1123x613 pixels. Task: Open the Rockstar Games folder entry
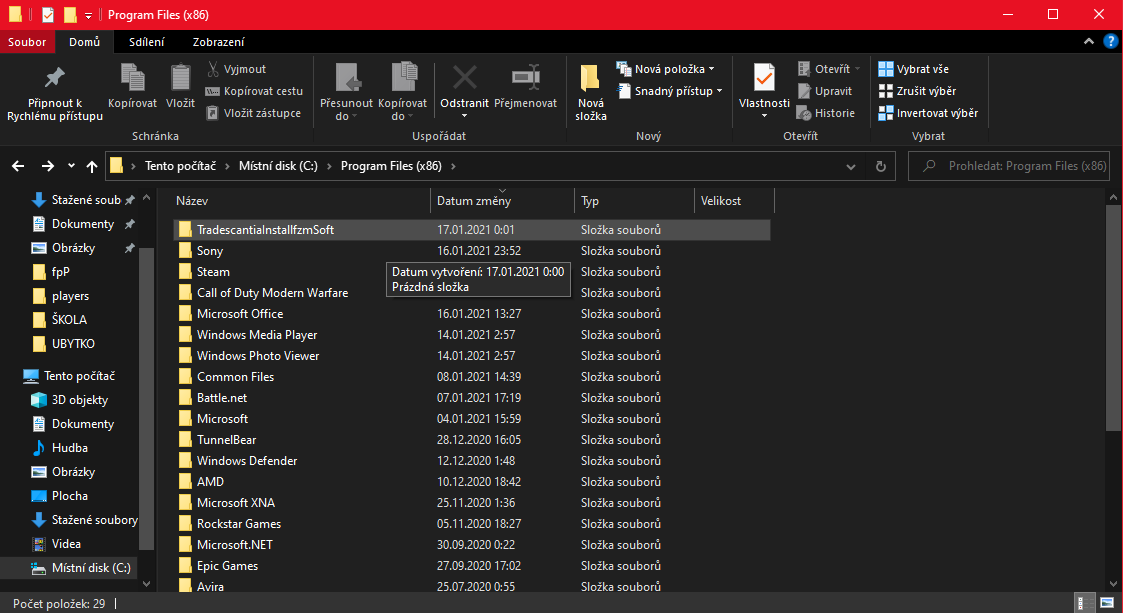coord(238,524)
